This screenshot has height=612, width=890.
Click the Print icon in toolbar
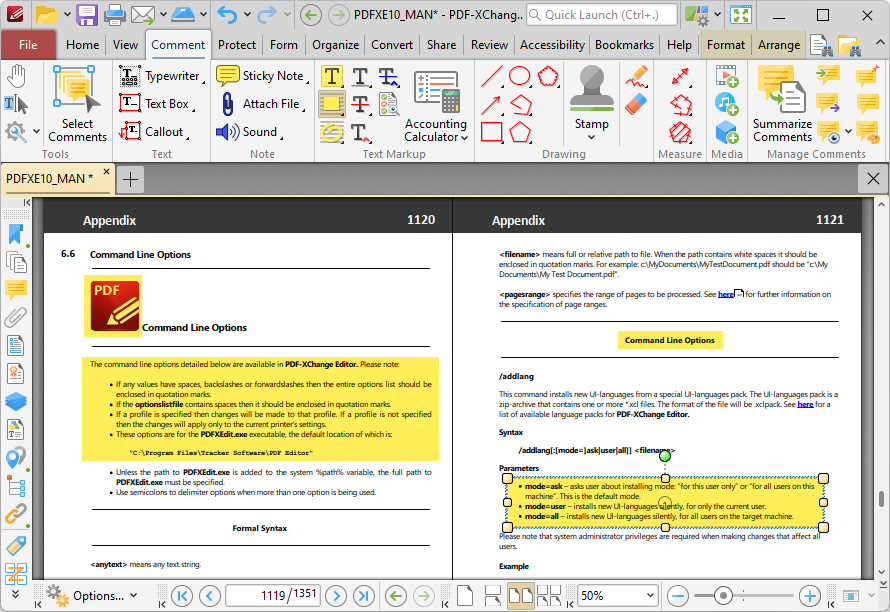(114, 15)
